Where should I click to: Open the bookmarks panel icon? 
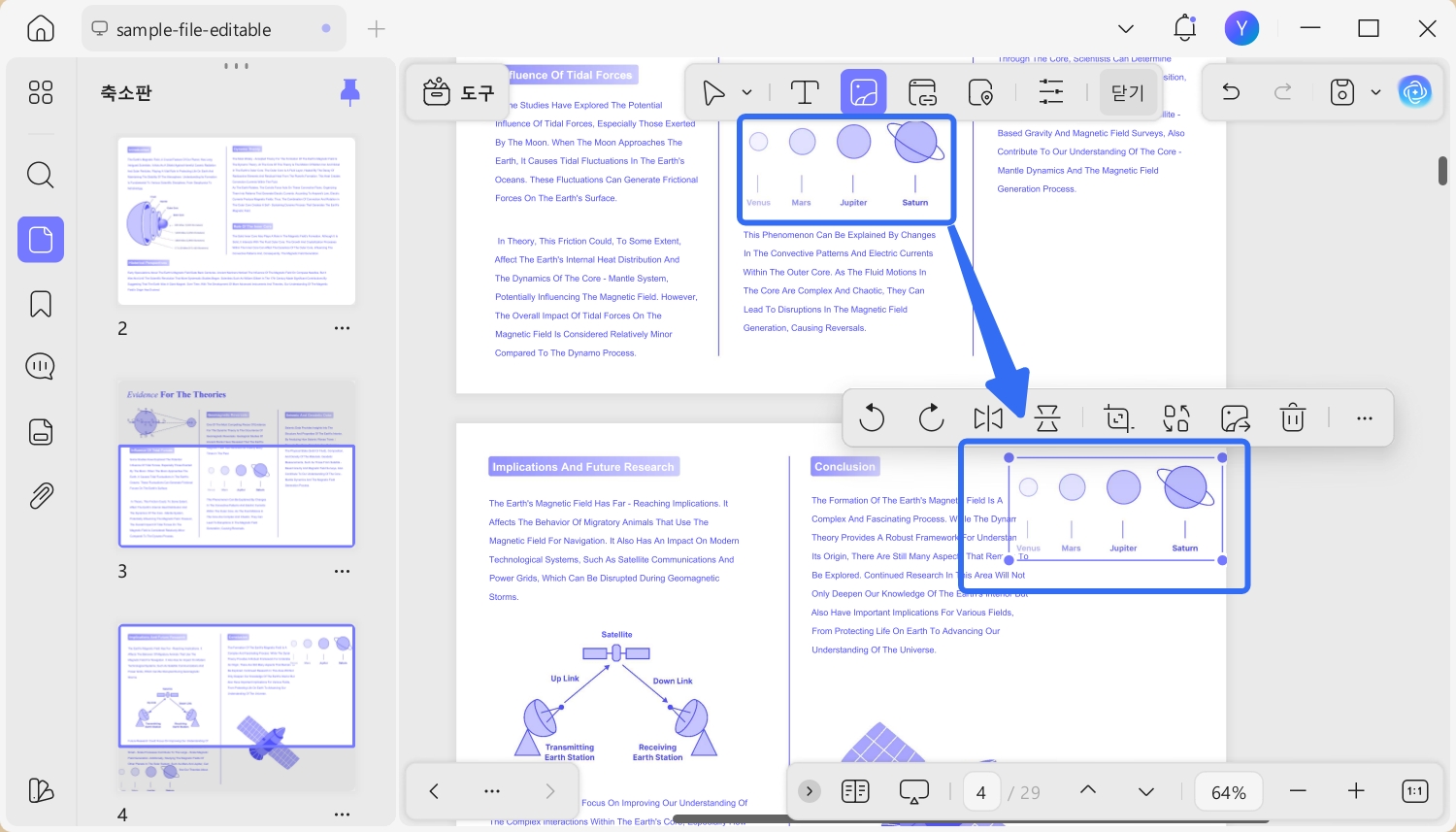[41, 304]
